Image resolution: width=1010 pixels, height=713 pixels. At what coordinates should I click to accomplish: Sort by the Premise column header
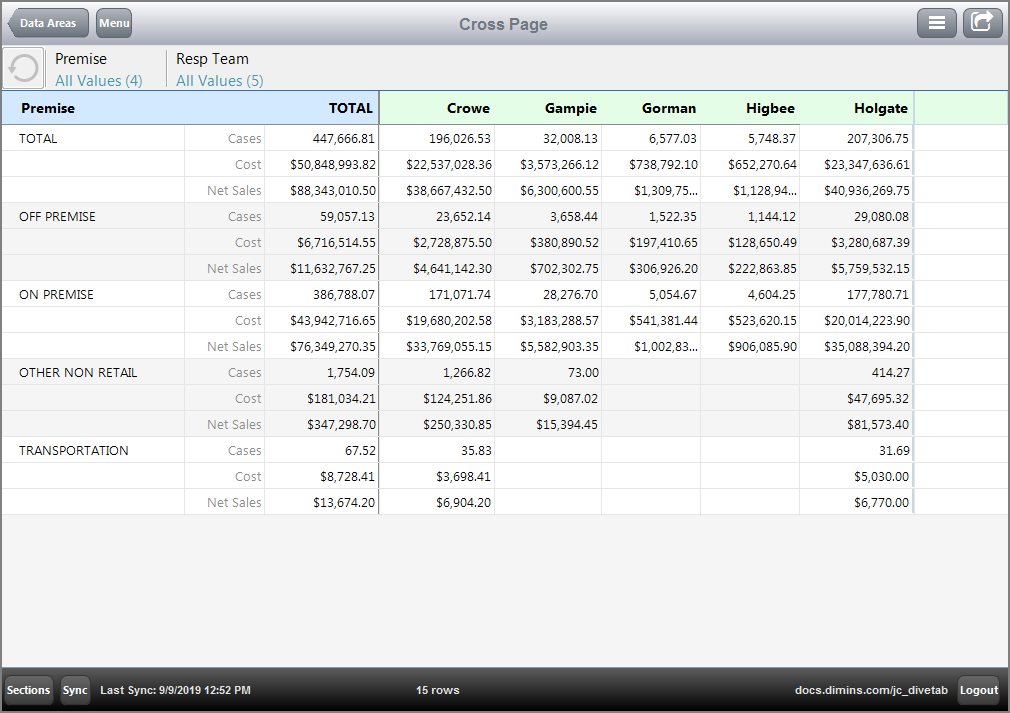(48, 108)
